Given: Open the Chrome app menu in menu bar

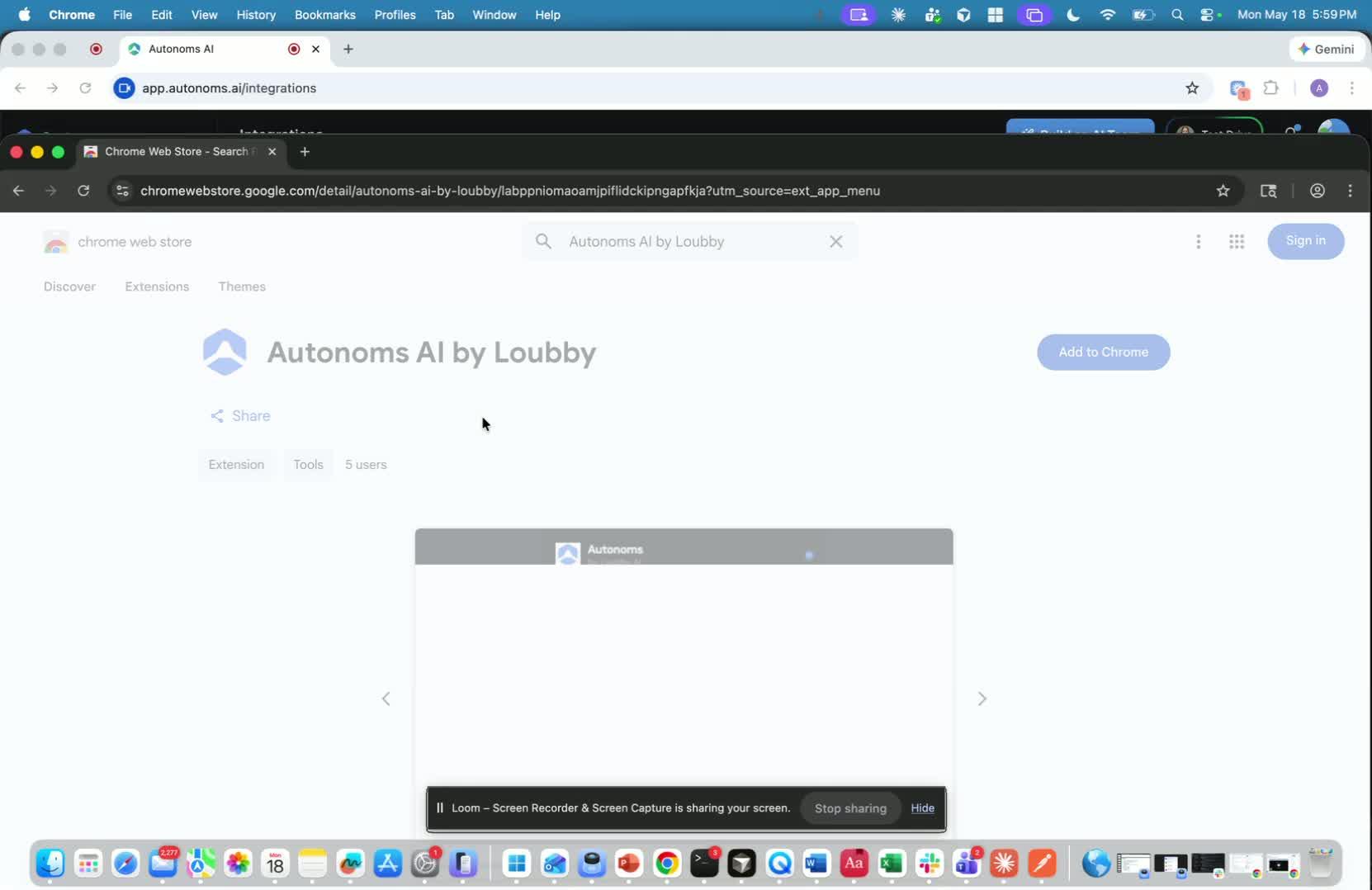Looking at the screenshot, I should click(x=72, y=15).
